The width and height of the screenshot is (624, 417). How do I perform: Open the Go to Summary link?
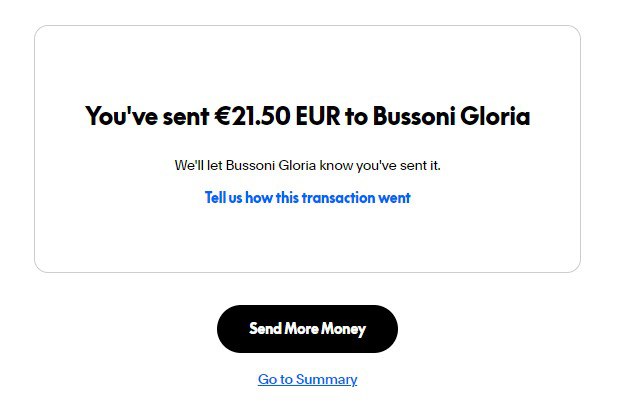coord(307,379)
